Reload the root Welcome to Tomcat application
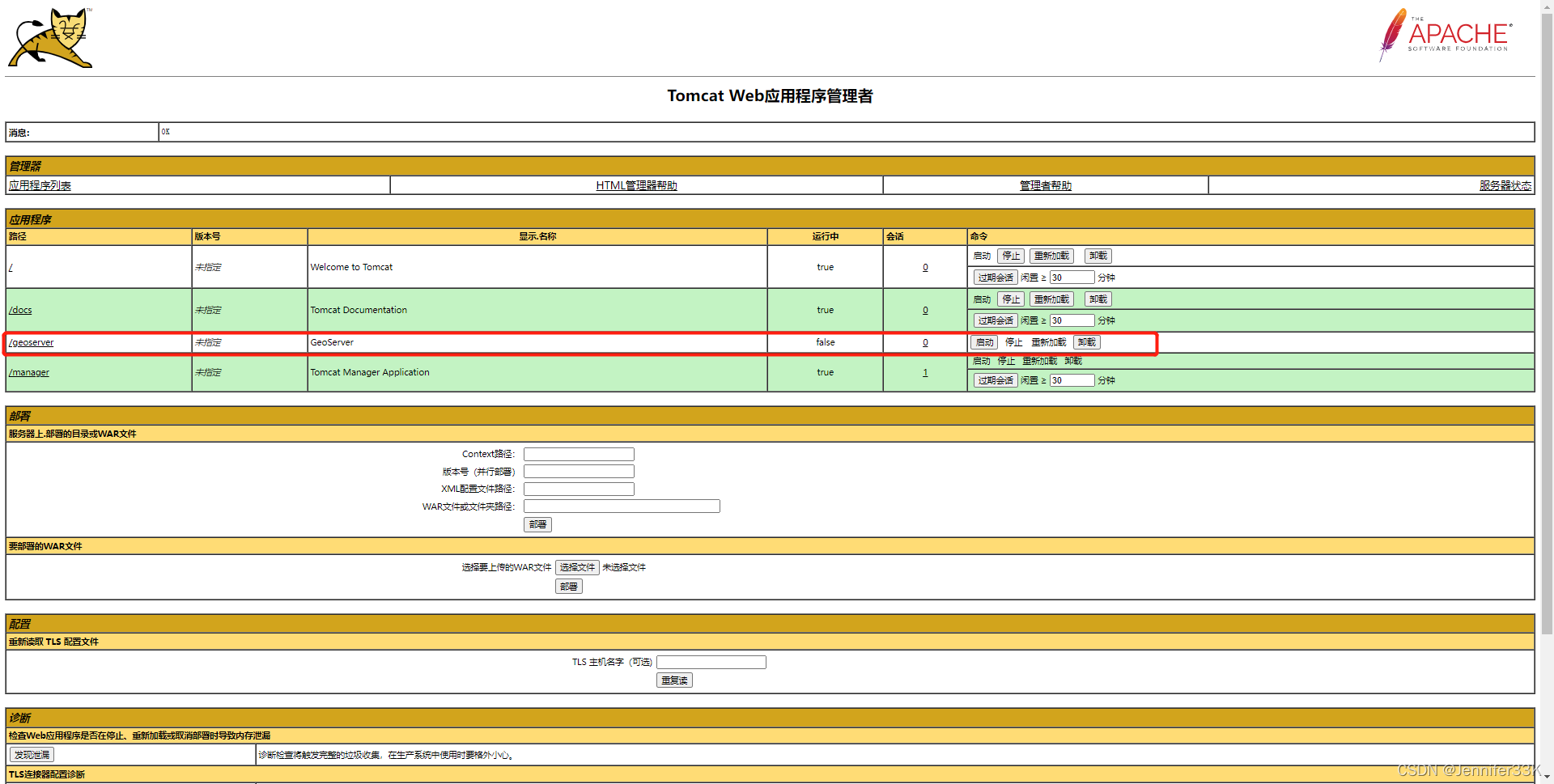The width and height of the screenshot is (1554, 784). [1051, 256]
